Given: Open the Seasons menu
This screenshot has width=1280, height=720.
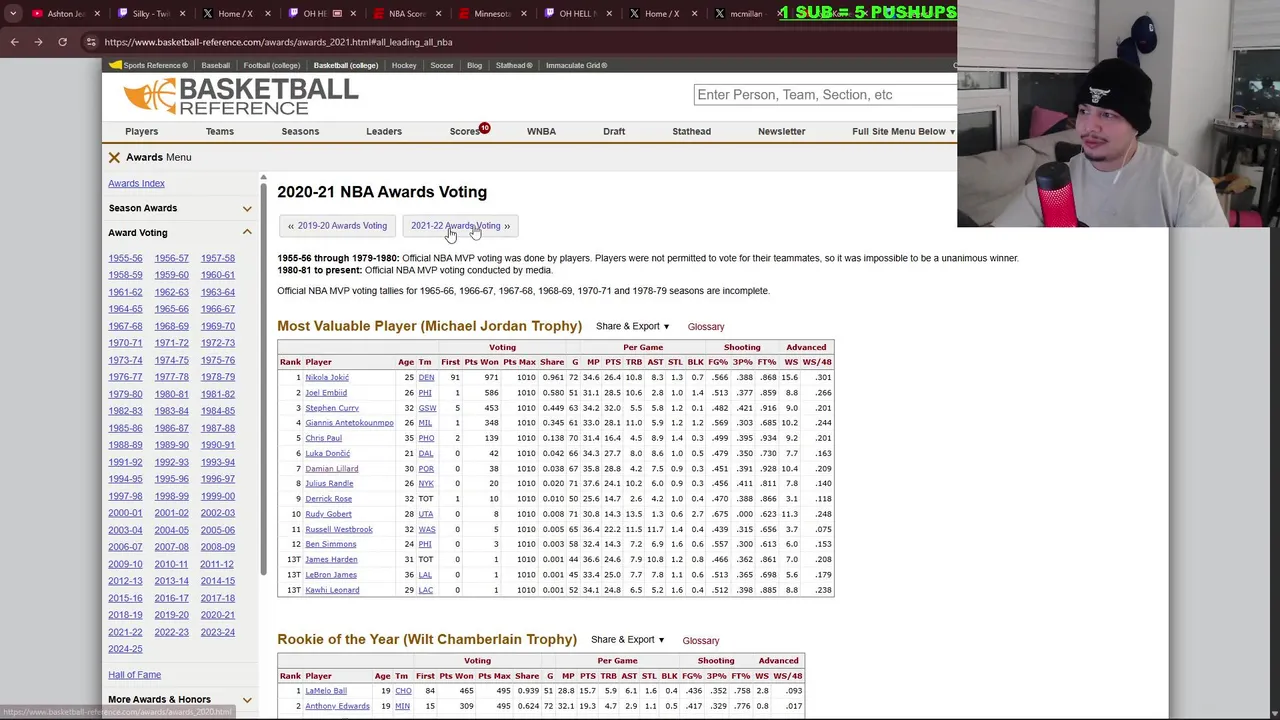Looking at the screenshot, I should click(300, 131).
